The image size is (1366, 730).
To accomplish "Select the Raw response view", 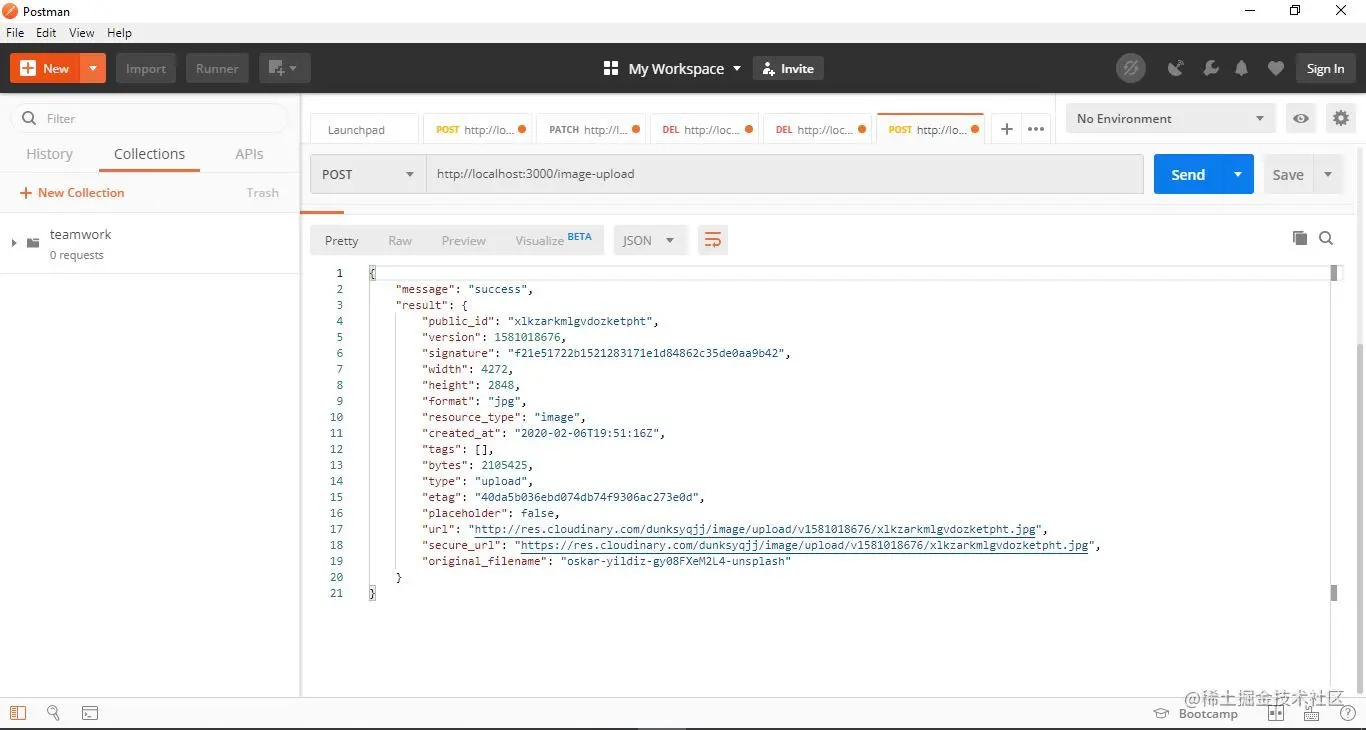I will pos(400,240).
